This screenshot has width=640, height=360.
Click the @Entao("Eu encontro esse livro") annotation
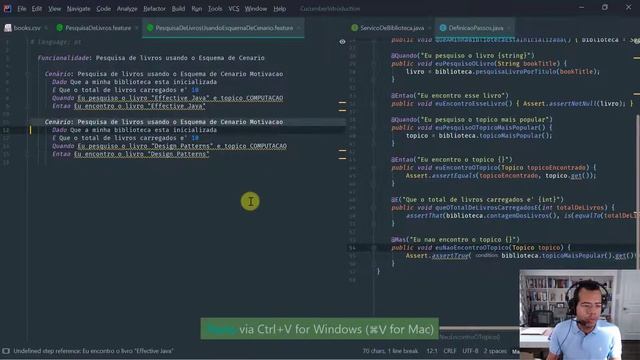[x=450, y=96]
